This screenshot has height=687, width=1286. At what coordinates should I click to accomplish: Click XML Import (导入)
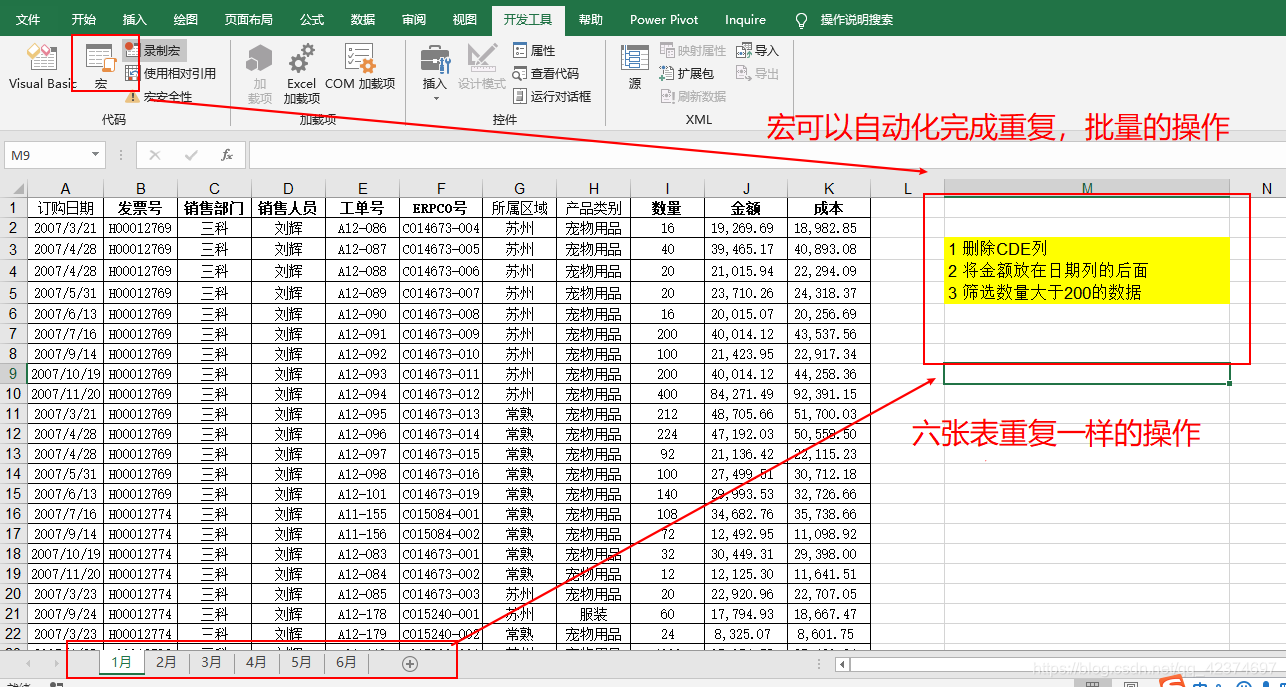pyautogui.click(x=757, y=50)
